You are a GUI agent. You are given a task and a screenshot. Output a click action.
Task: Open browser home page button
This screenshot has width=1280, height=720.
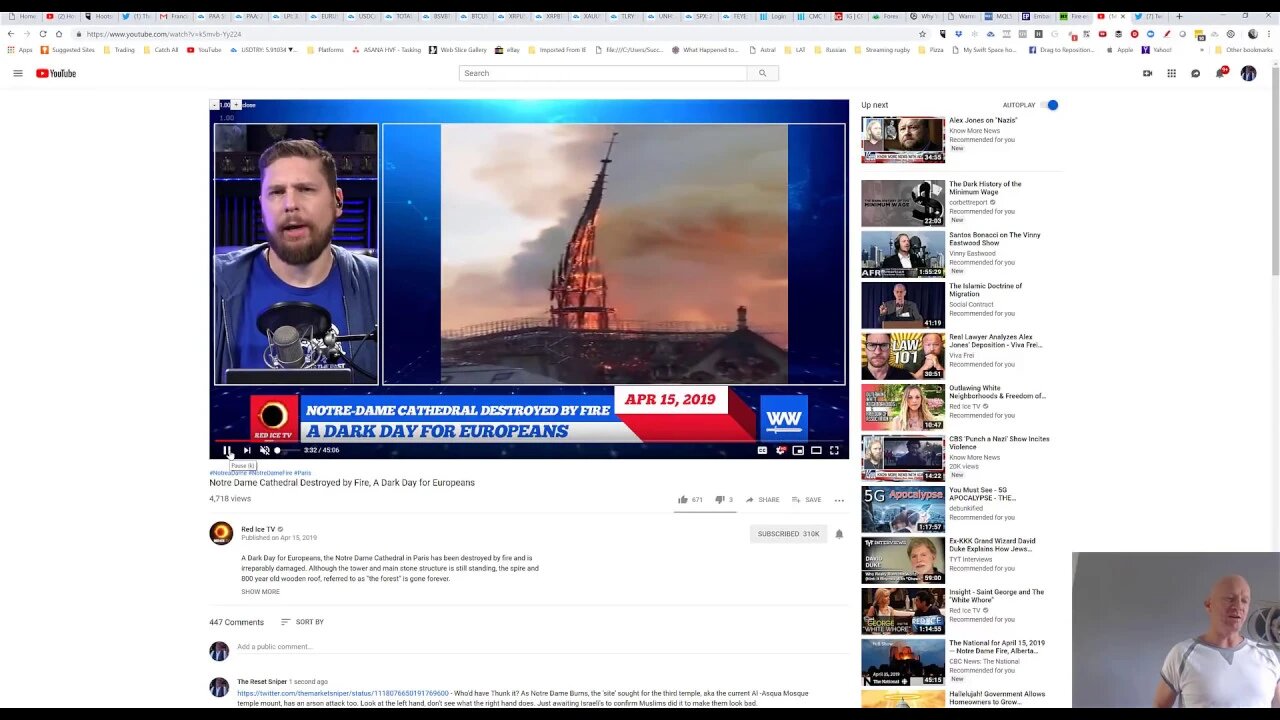(59, 34)
